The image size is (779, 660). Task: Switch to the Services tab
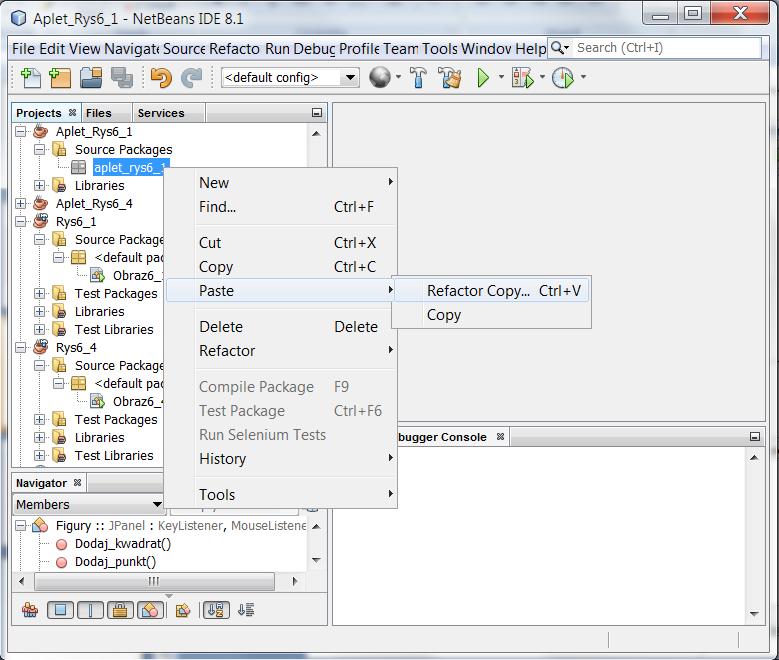[161, 113]
